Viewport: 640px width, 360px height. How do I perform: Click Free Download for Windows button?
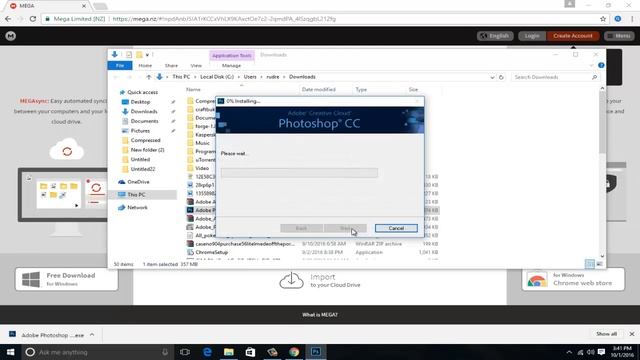point(67,279)
